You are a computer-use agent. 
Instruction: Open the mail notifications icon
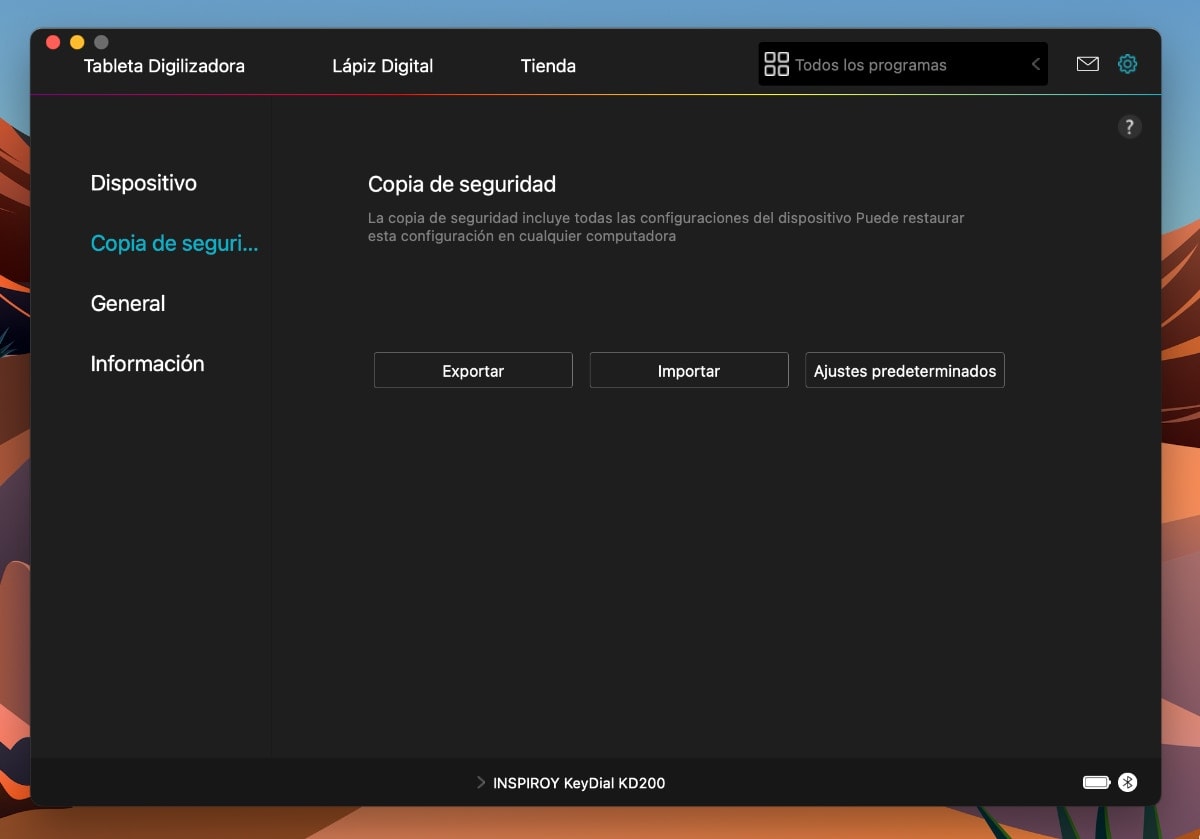(1087, 63)
